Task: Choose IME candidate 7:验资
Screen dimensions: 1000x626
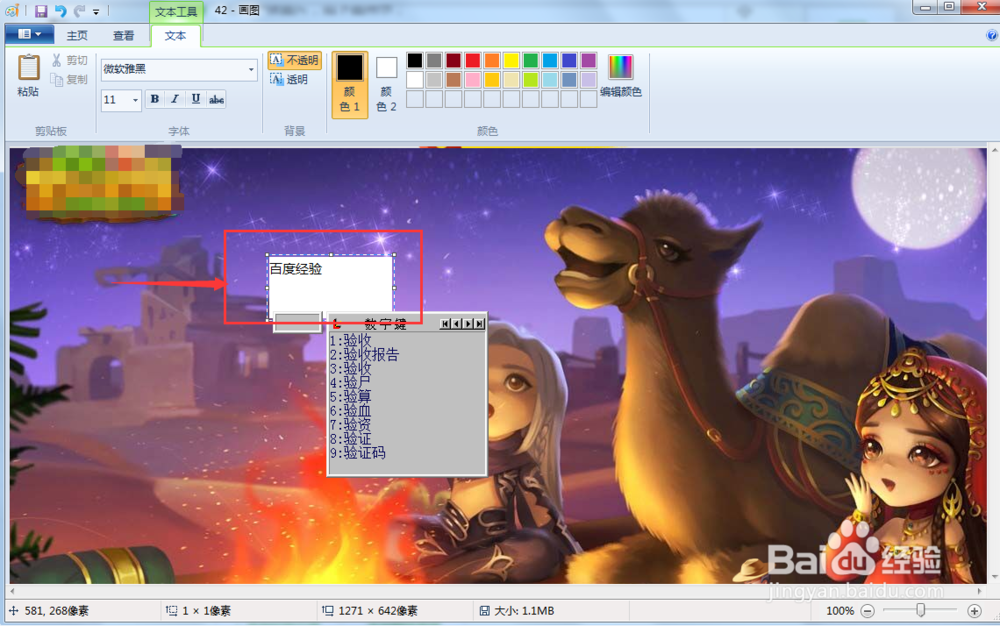Action: (351, 425)
